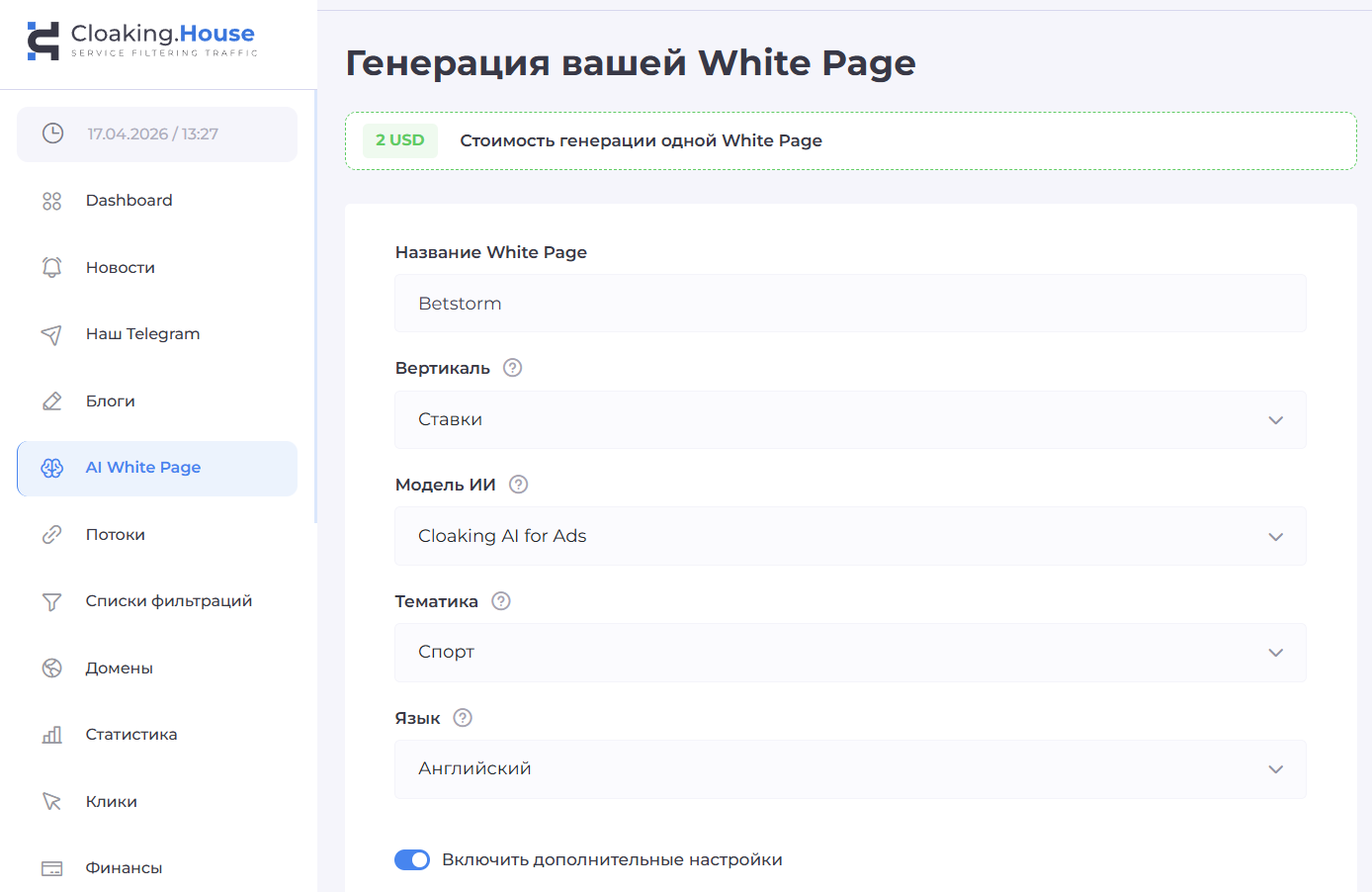Viewport: 1372px width, 892px height.
Task: Select AI White Page menu item
Action: point(143,468)
